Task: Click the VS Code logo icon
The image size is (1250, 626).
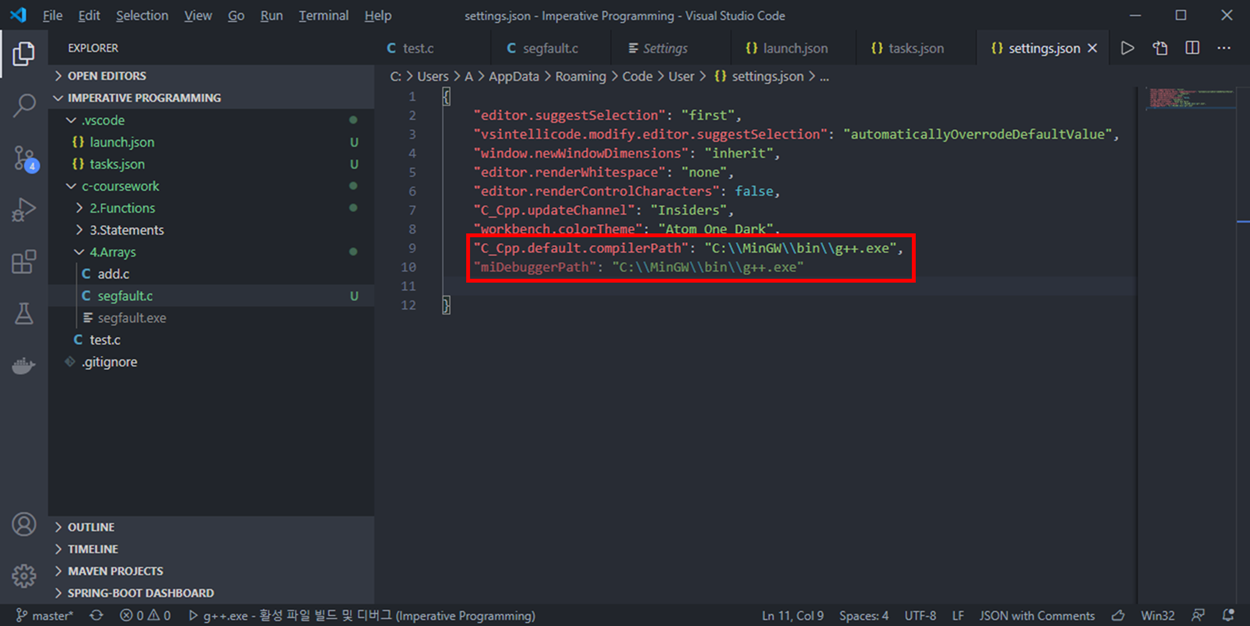Action: point(18,15)
